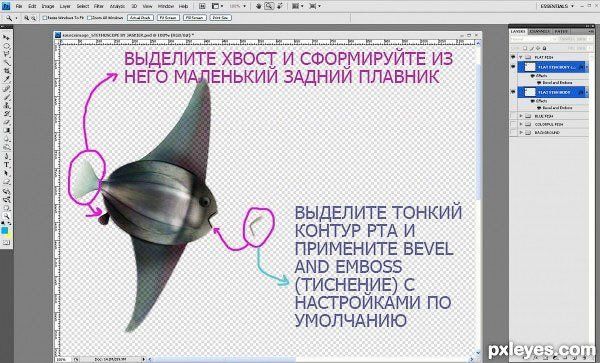This screenshot has height=363, width=600.
Task: Enable Resize Windows To Fit checkbox
Action: [44, 18]
